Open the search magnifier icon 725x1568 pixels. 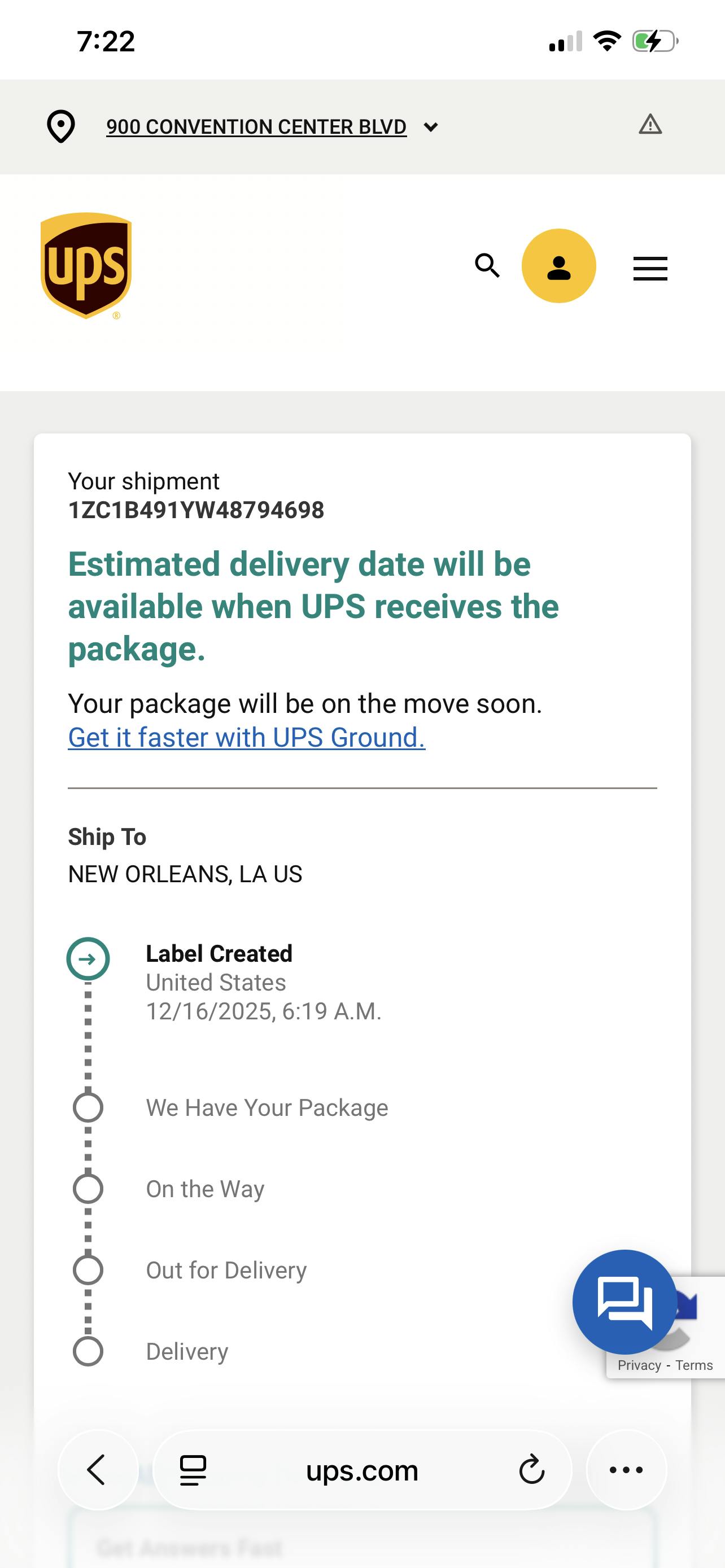pos(487,266)
